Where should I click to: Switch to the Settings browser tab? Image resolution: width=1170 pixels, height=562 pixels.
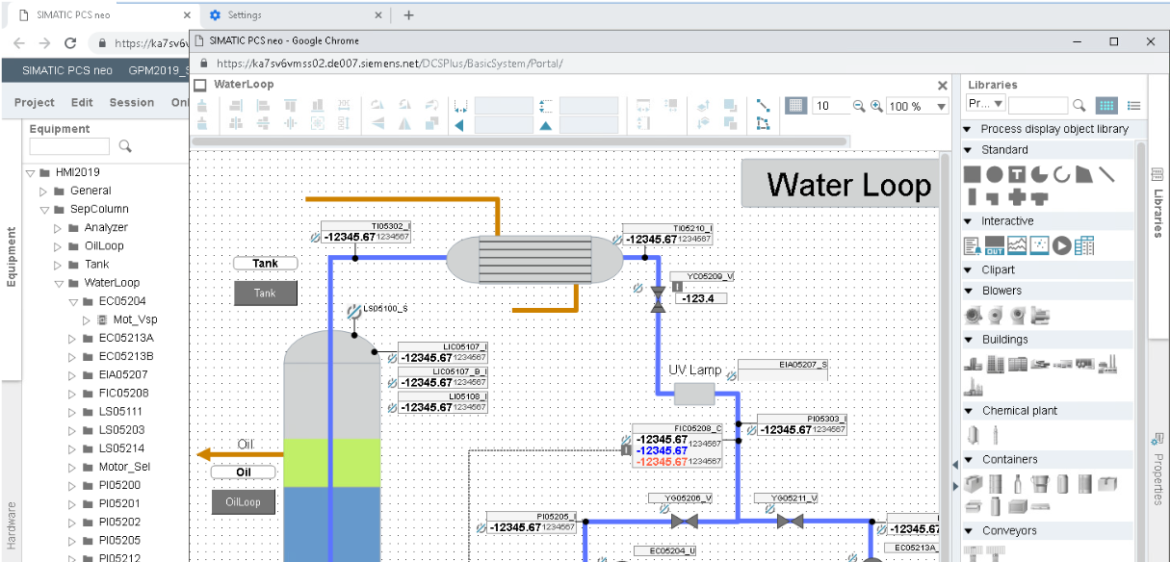[245, 15]
